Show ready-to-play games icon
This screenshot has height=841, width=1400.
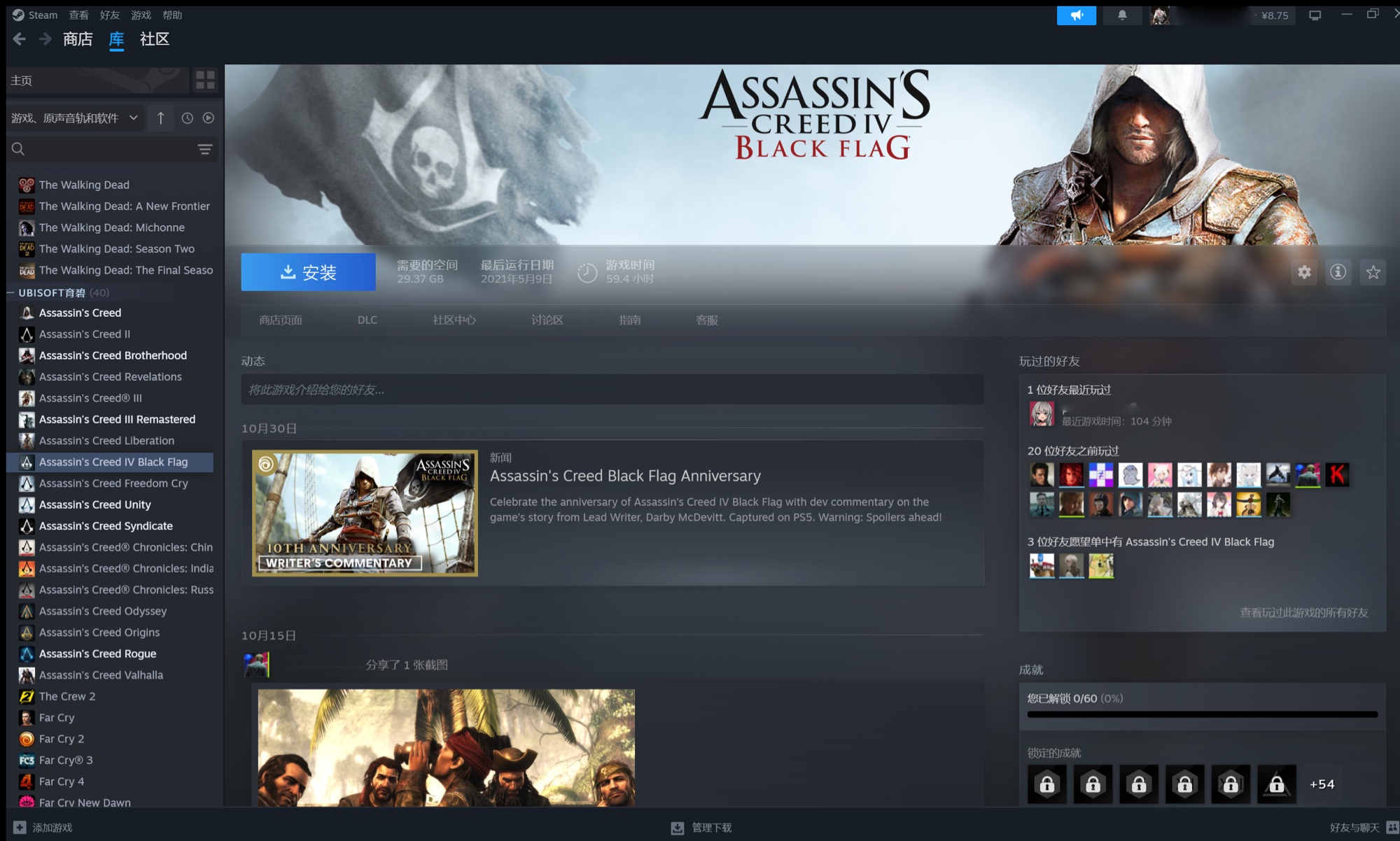pyautogui.click(x=209, y=118)
